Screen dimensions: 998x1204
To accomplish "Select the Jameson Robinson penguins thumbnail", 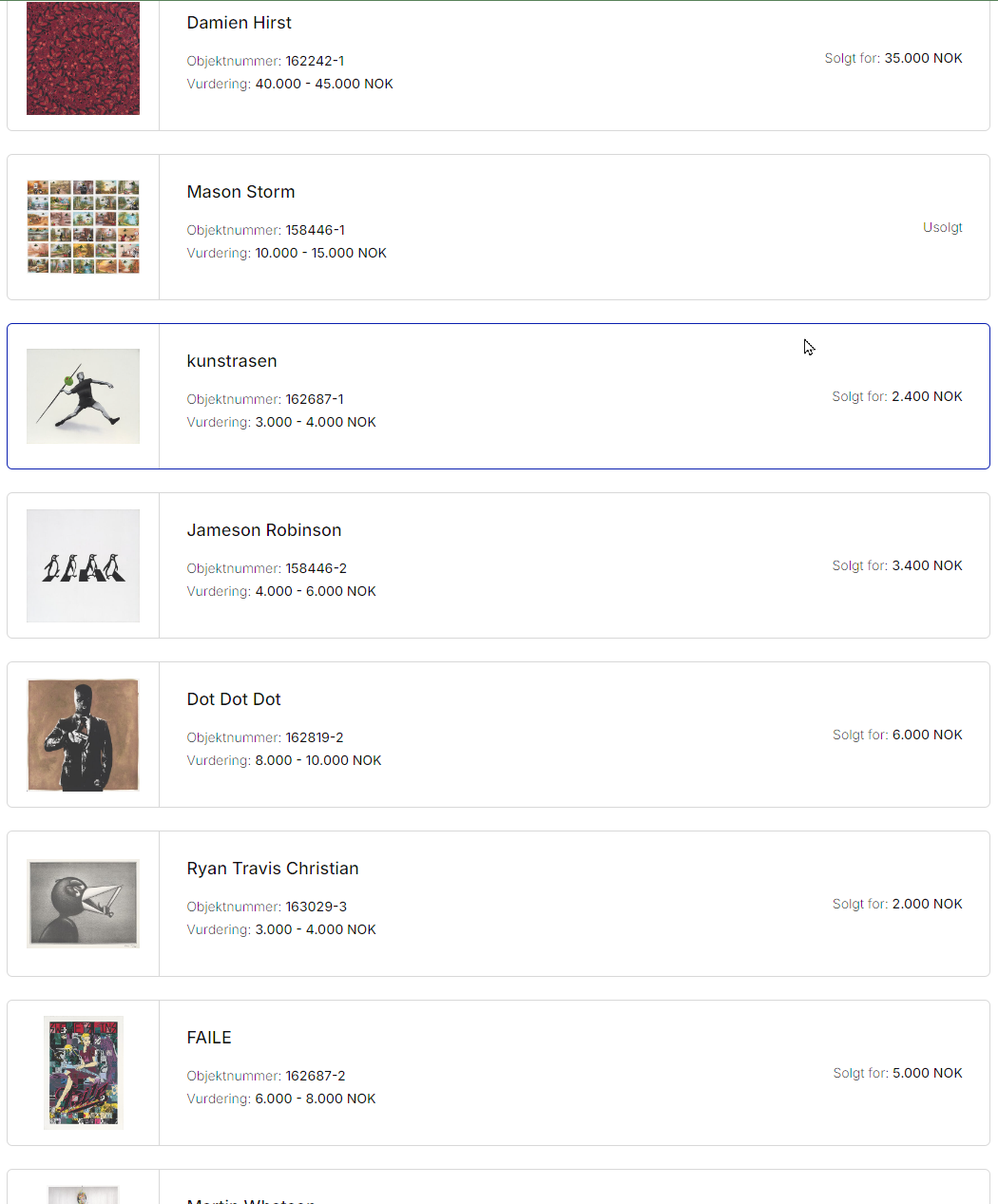I will tap(83, 565).
